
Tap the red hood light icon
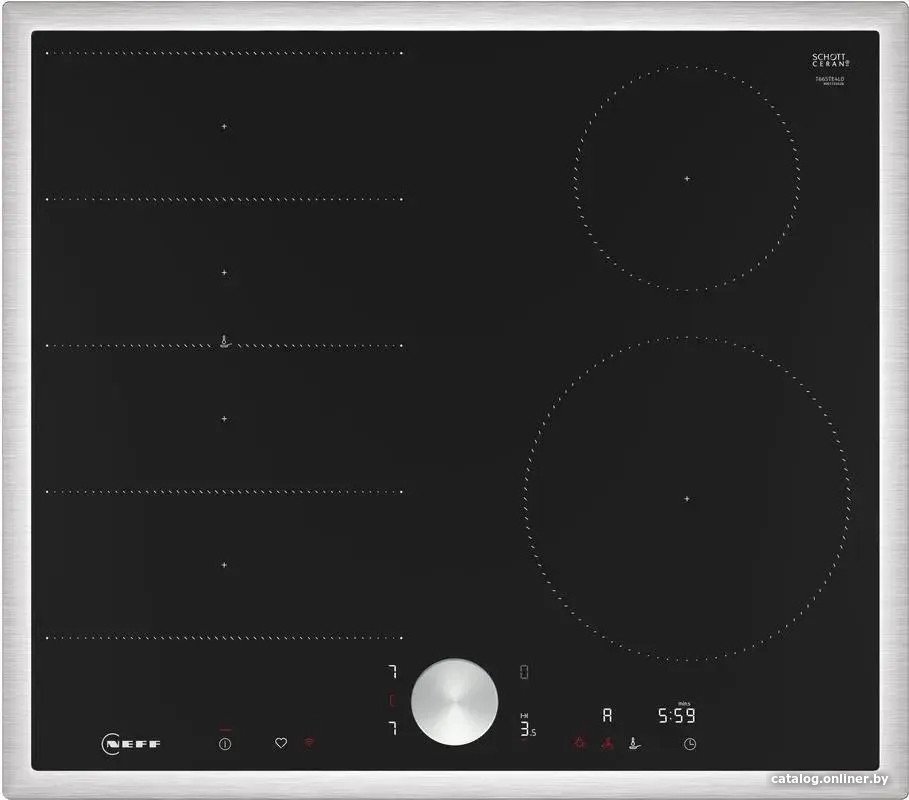pyautogui.click(x=577, y=743)
